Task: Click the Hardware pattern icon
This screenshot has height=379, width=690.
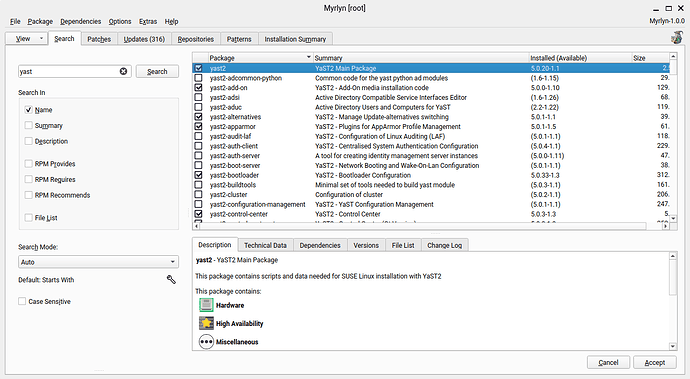Action: (206, 305)
